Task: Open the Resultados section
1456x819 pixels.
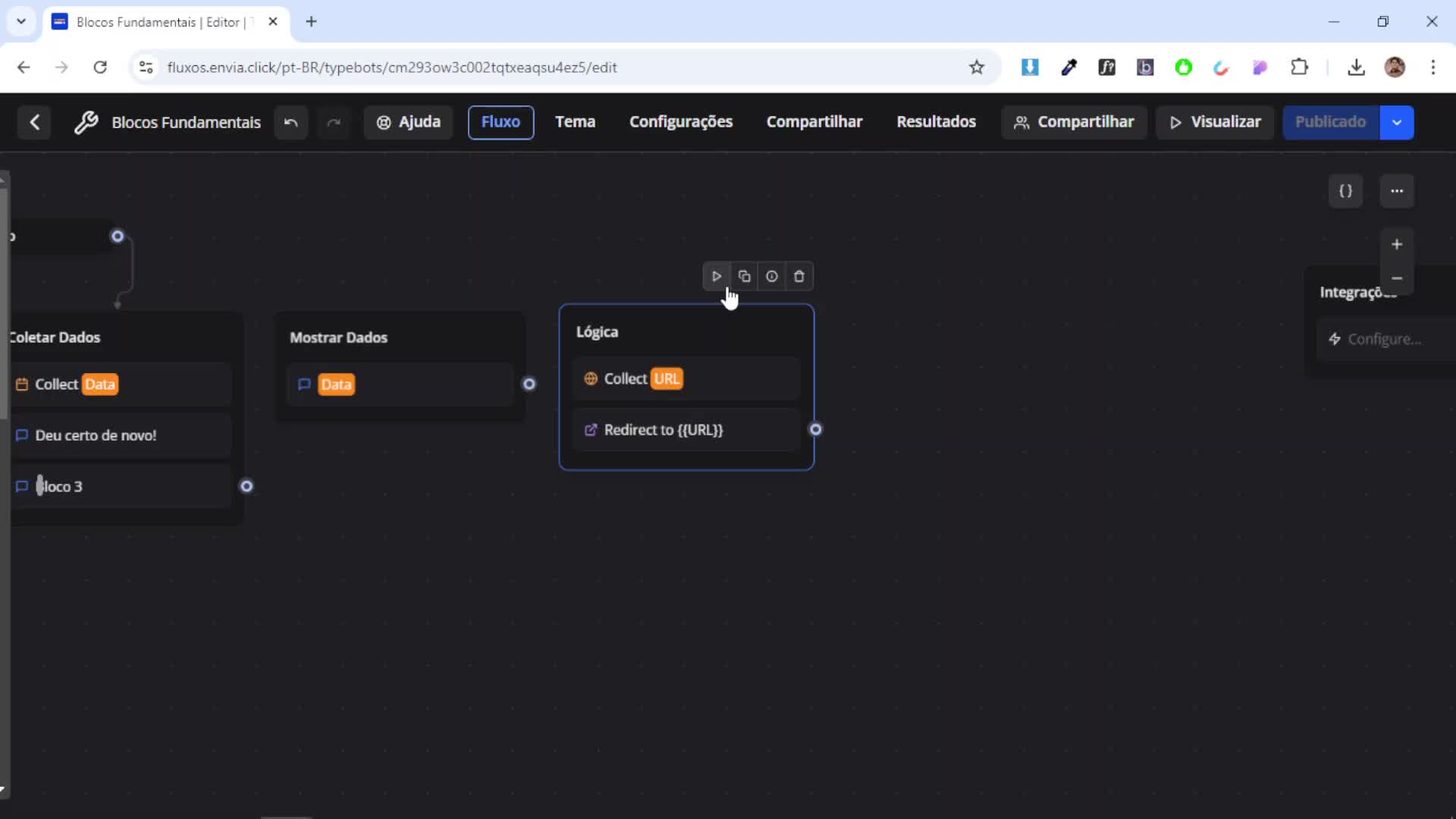Action: (937, 121)
